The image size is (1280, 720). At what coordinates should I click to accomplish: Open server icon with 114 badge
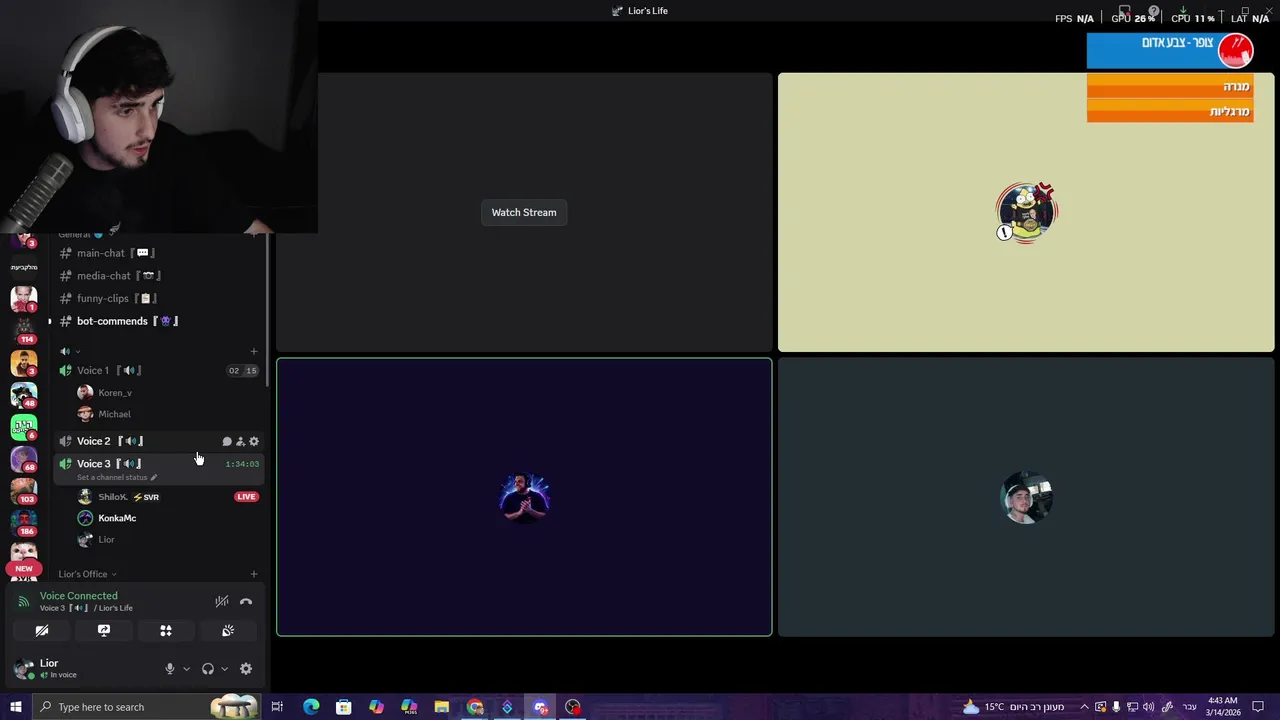24,330
